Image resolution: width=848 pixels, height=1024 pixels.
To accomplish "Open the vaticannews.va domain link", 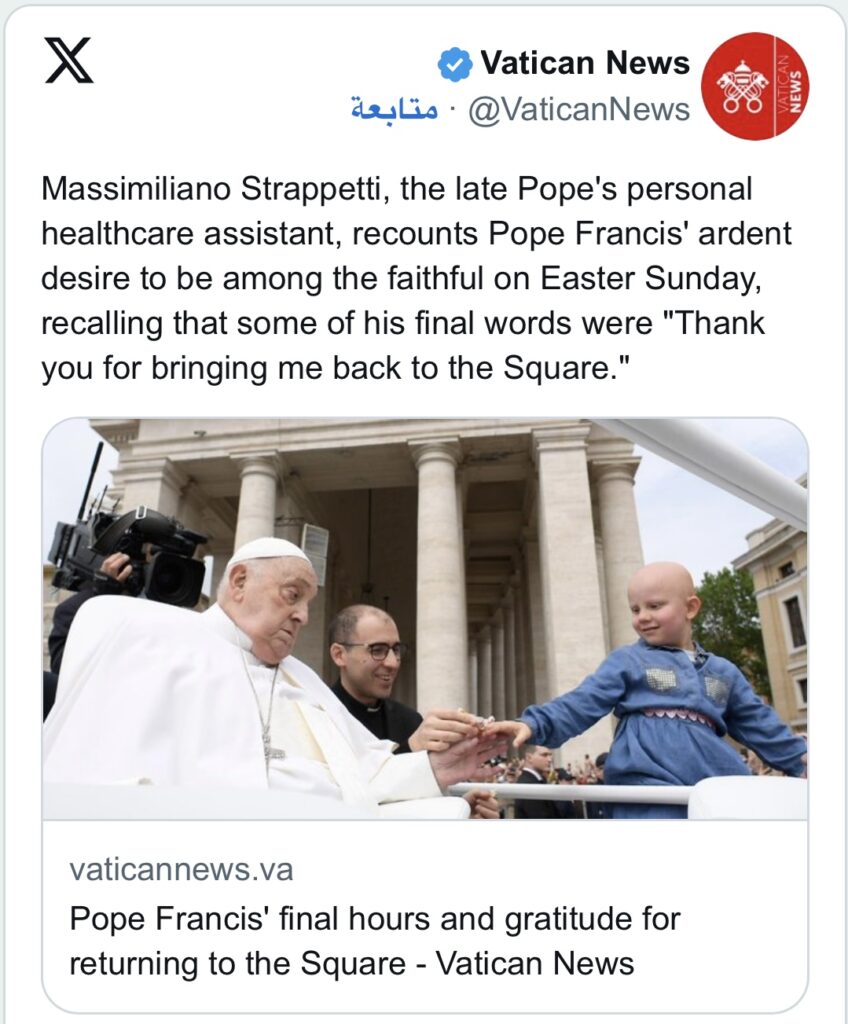I will point(181,869).
